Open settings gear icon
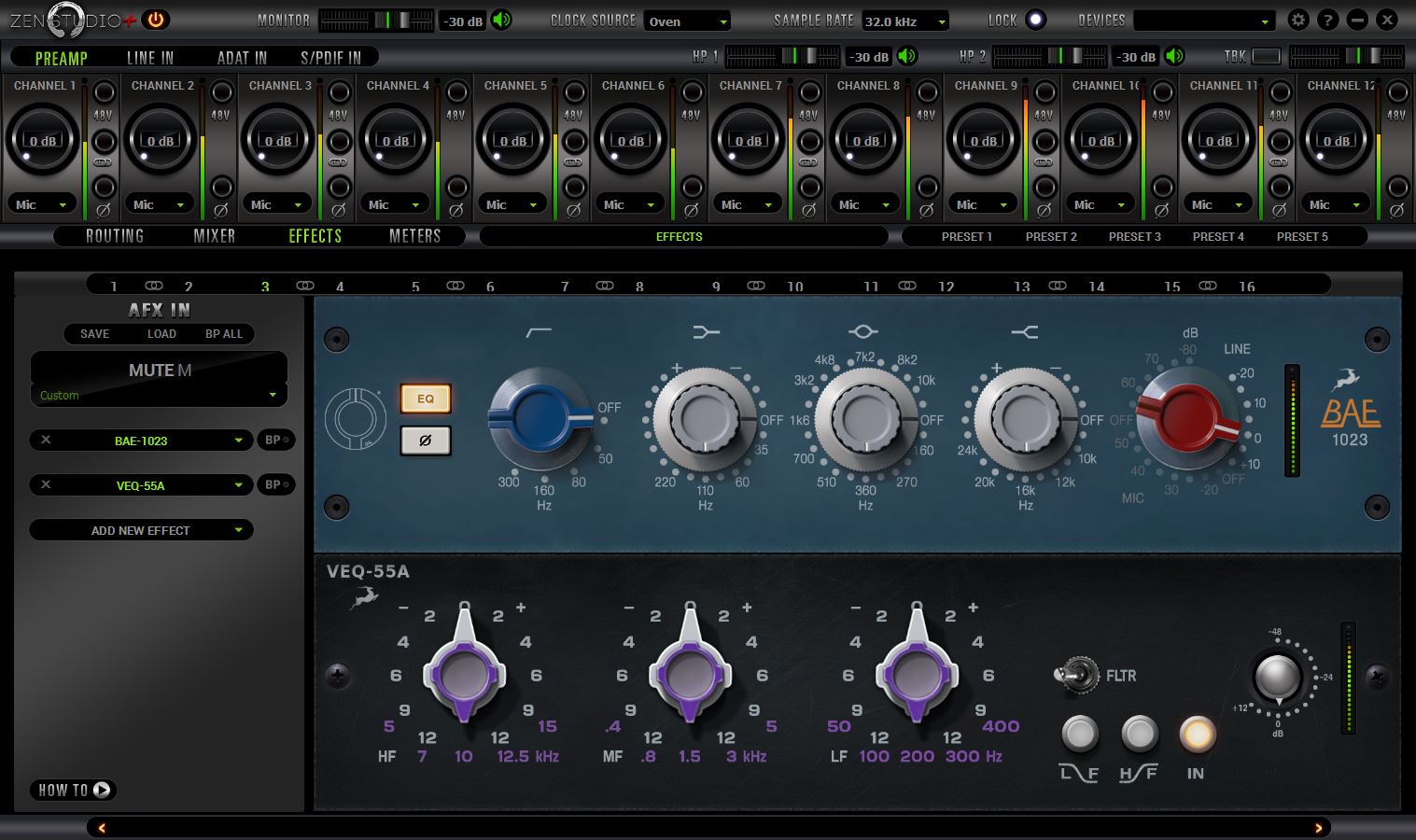The image size is (1416, 840). (x=1298, y=20)
